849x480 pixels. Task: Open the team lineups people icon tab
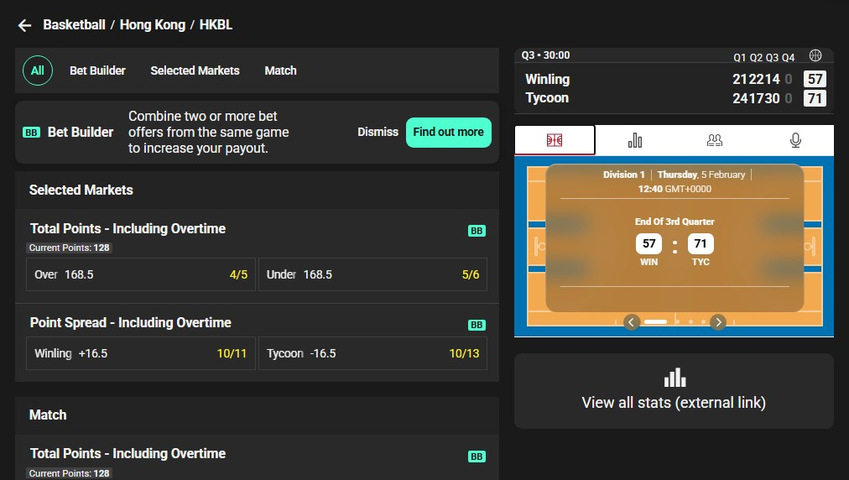[714, 140]
